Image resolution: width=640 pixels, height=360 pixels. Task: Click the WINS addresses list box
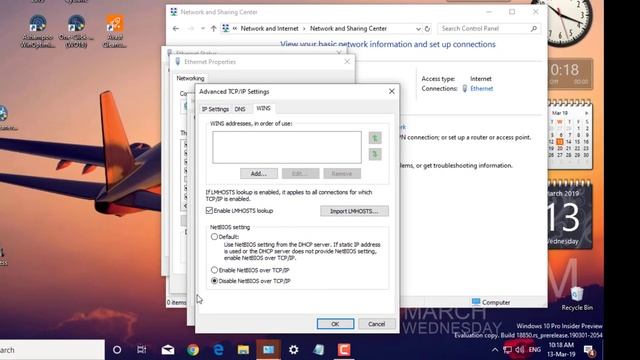click(x=287, y=147)
